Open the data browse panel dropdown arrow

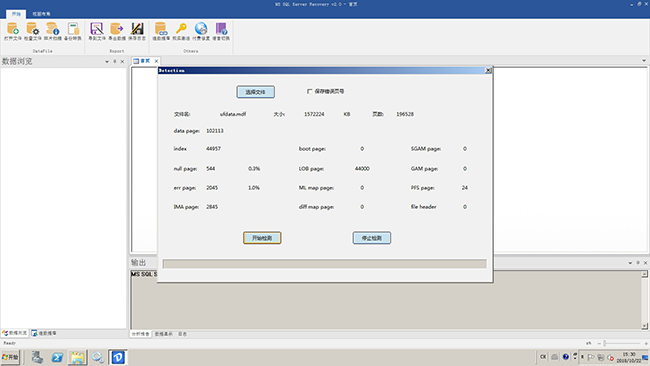107,61
